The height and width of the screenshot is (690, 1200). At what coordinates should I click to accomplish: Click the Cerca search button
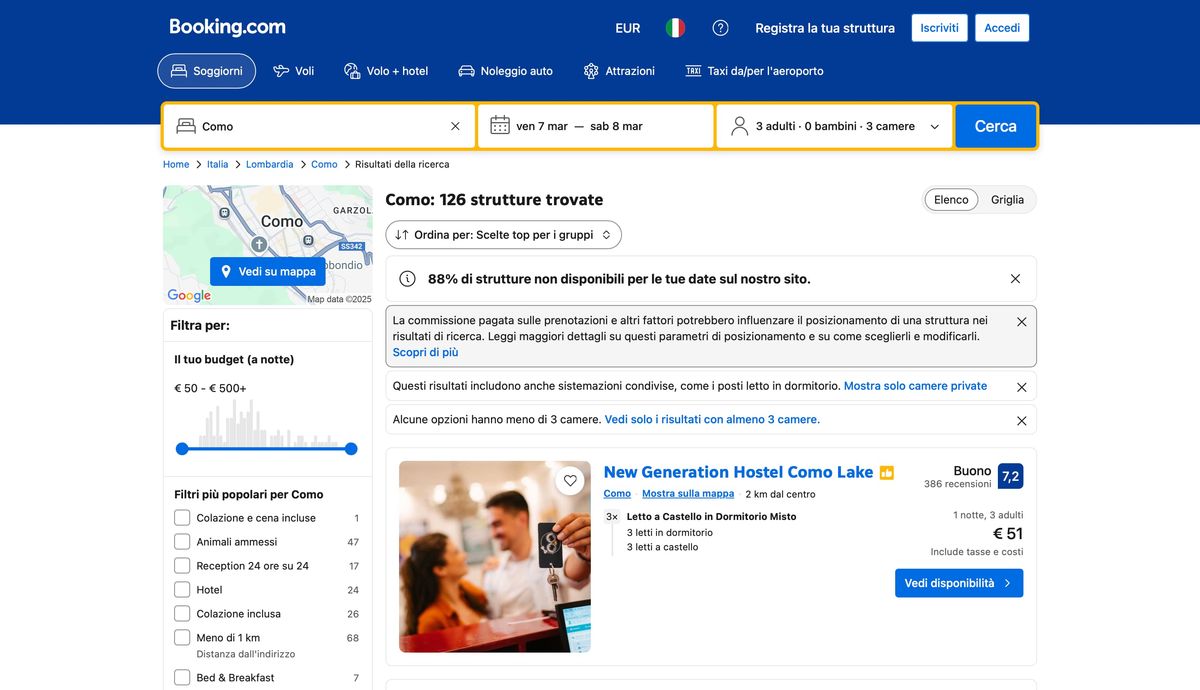pyautogui.click(x=996, y=126)
